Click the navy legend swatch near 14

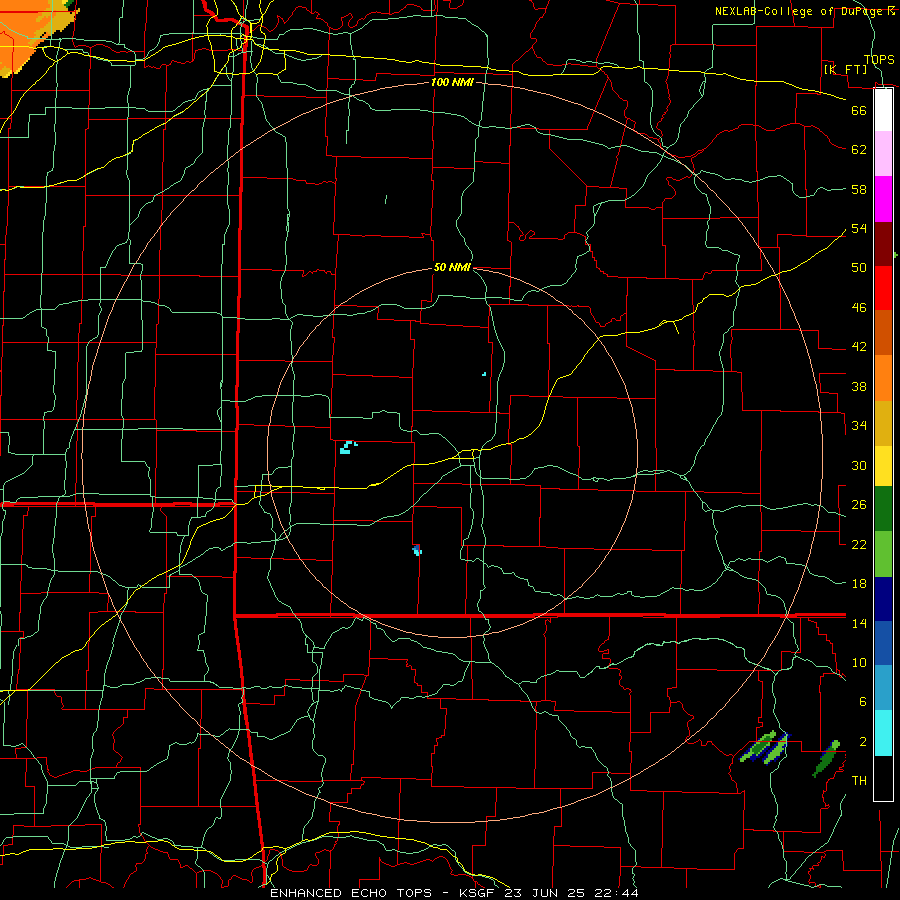click(883, 599)
